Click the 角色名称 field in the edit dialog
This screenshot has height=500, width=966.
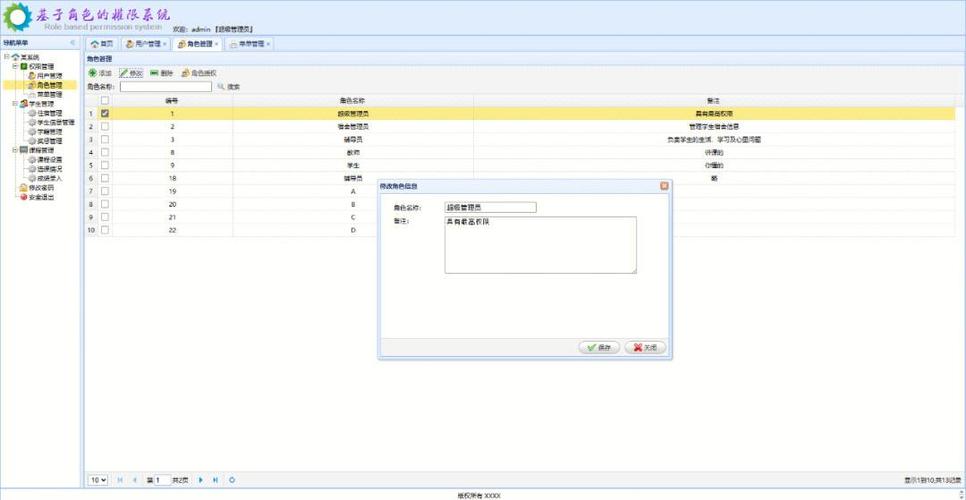[490, 208]
